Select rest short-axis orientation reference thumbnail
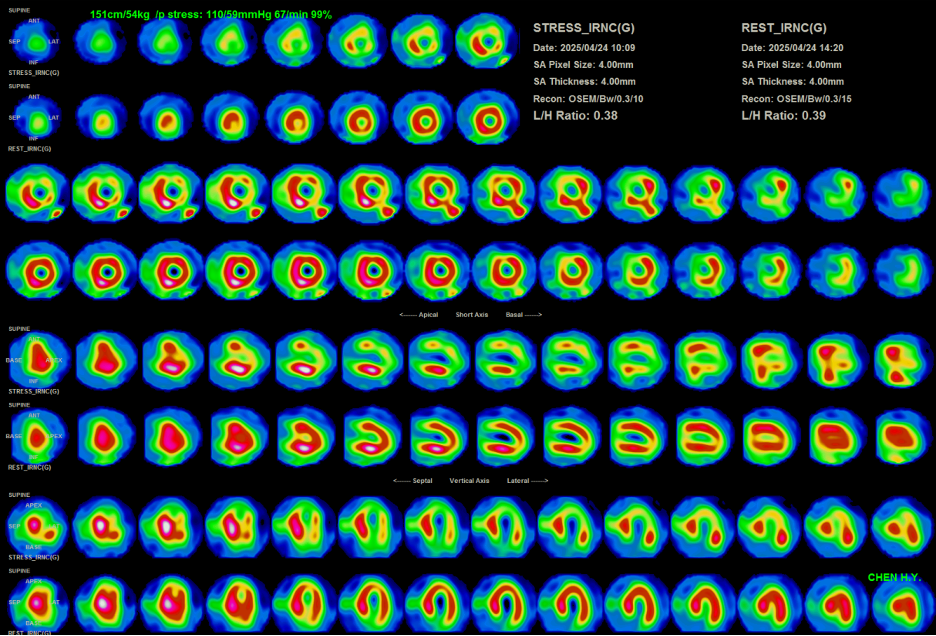The width and height of the screenshot is (936, 636). point(35,118)
